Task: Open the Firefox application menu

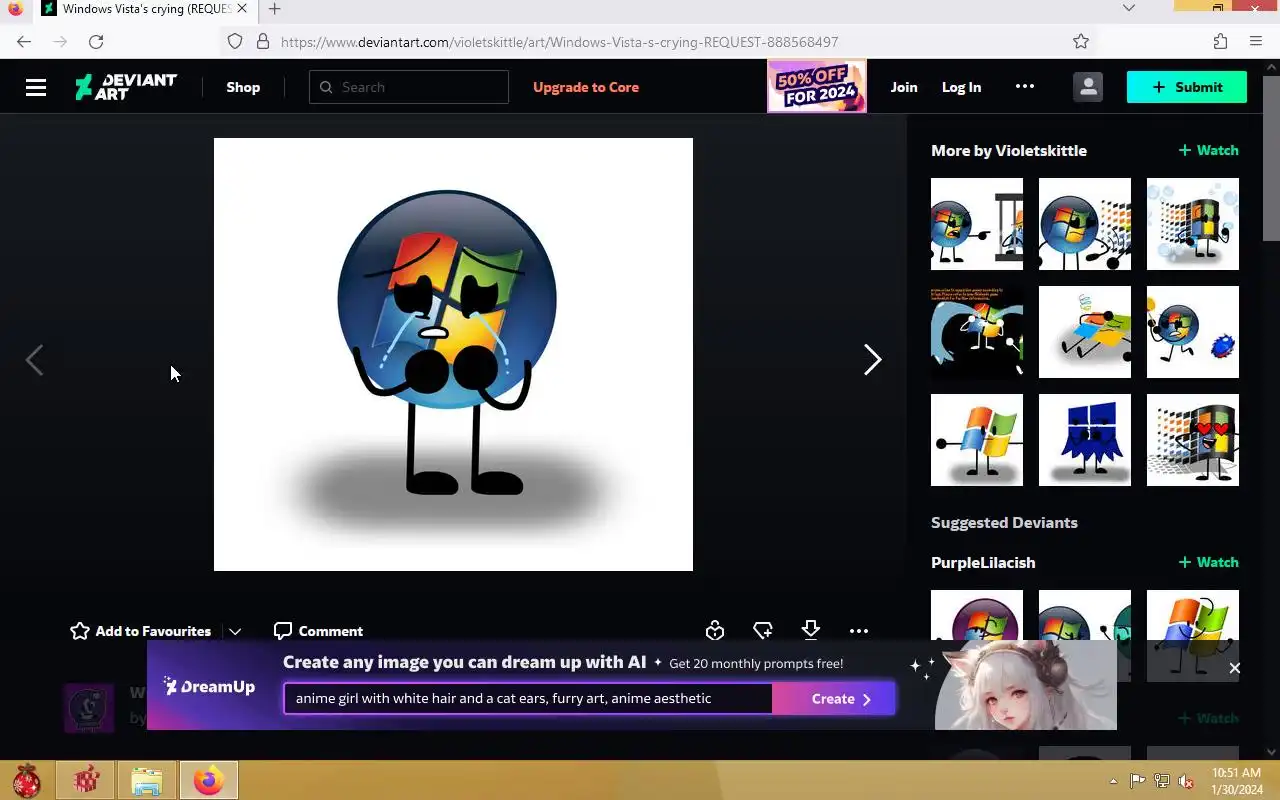Action: tap(1256, 41)
